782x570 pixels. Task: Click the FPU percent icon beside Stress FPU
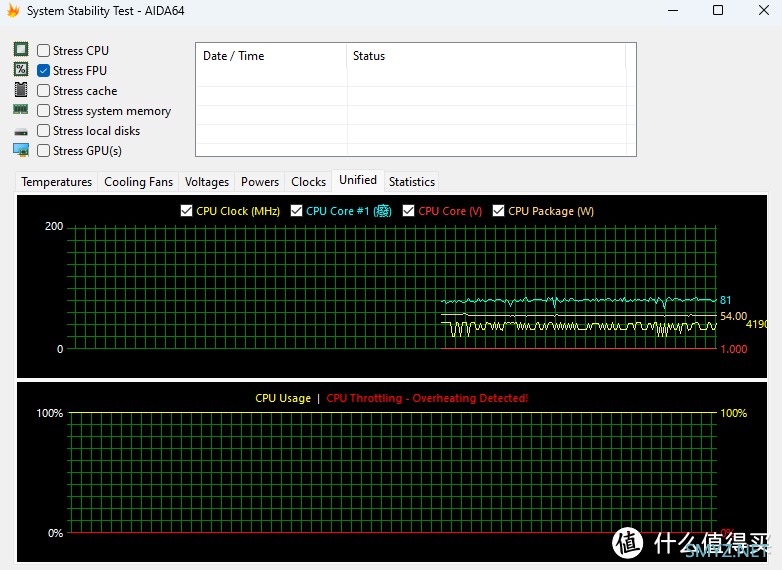[x=21, y=69]
